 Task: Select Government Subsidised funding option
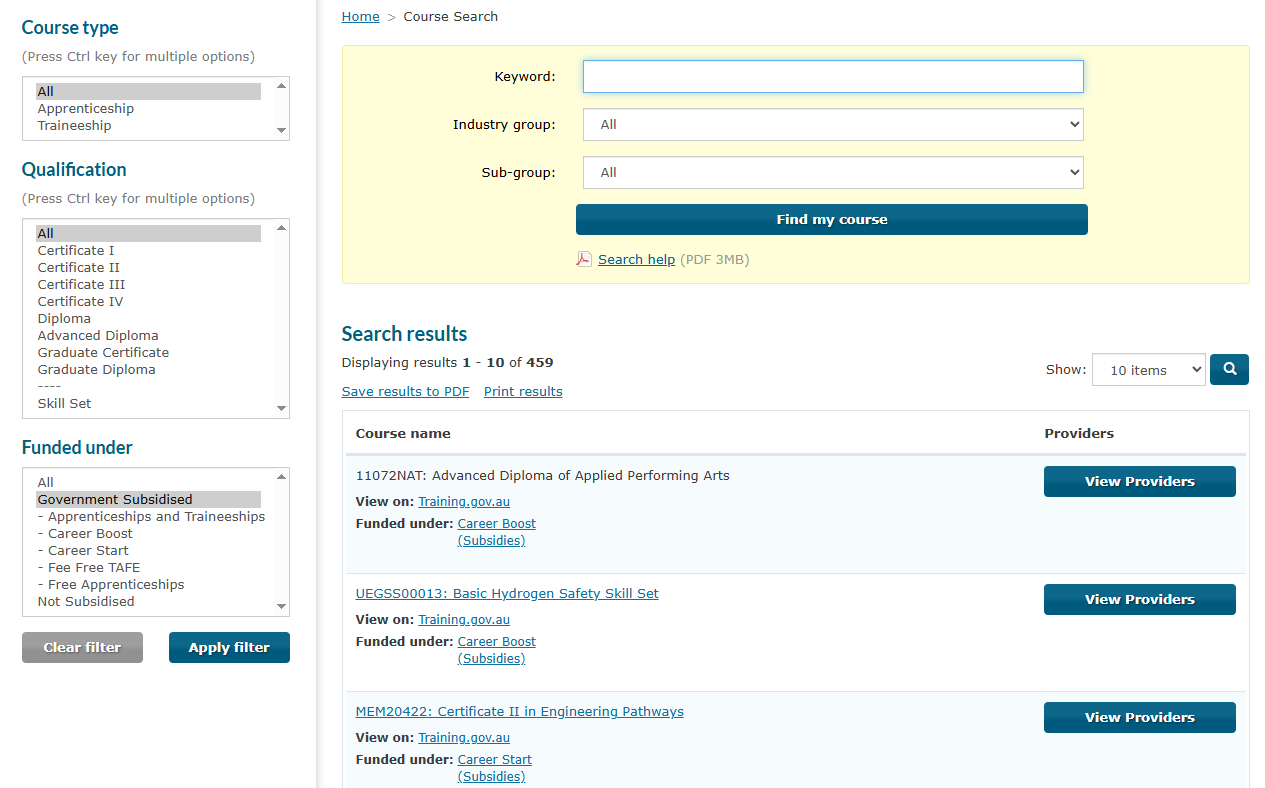click(149, 500)
